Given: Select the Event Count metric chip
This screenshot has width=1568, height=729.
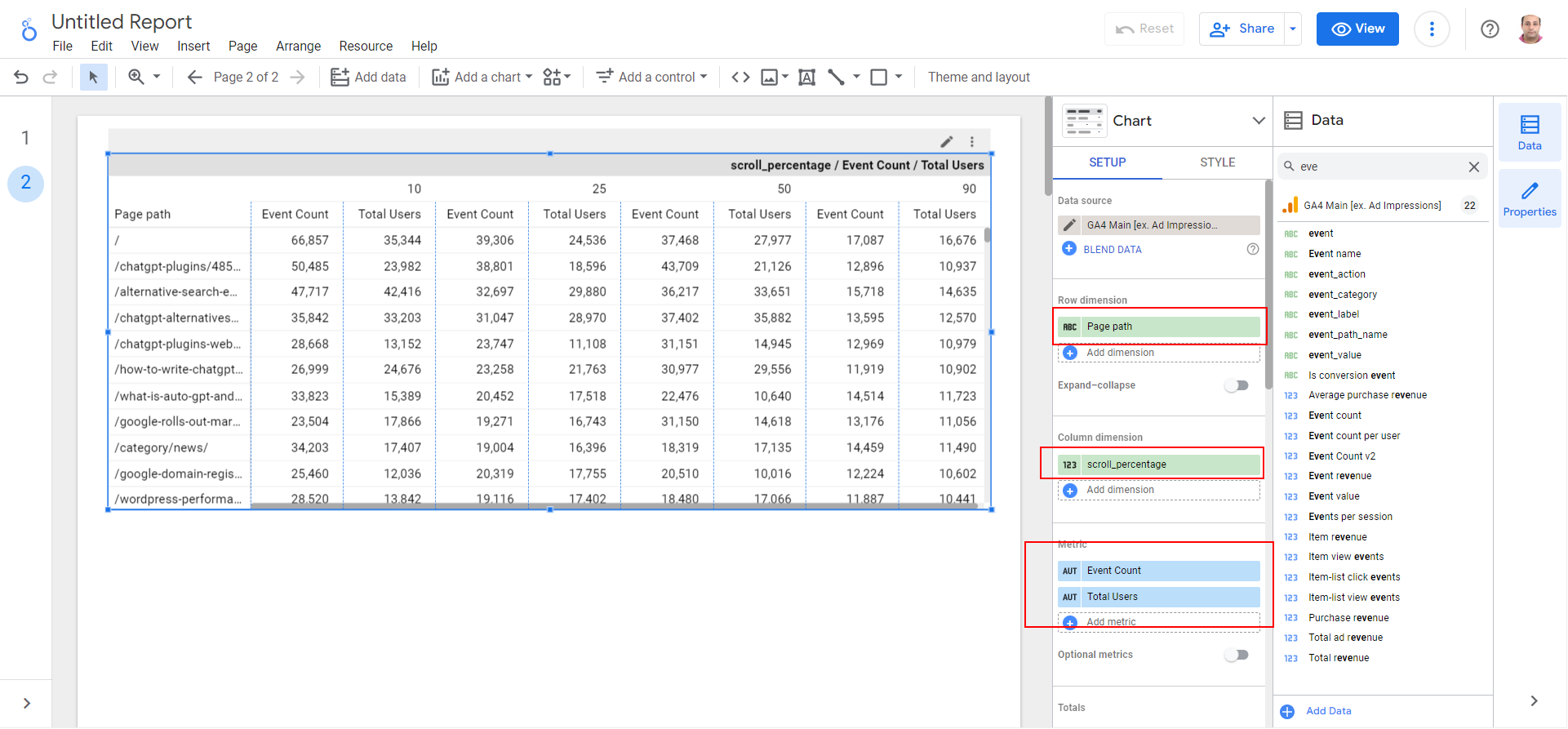Looking at the screenshot, I should [x=1159, y=571].
